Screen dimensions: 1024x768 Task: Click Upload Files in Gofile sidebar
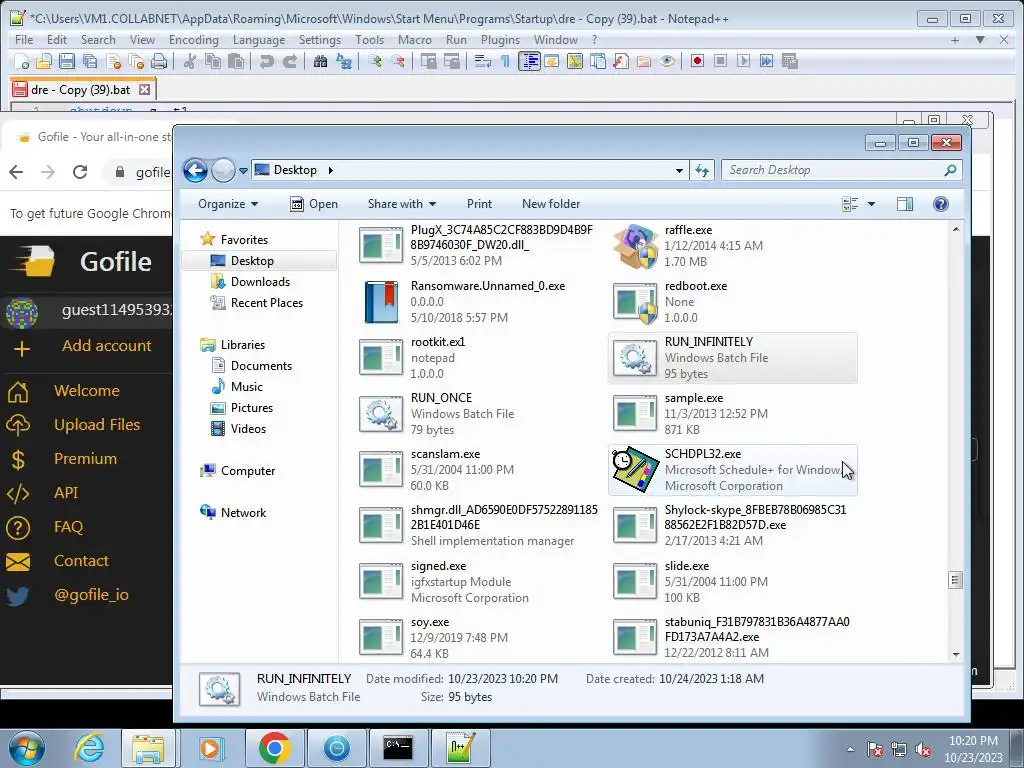point(97,424)
